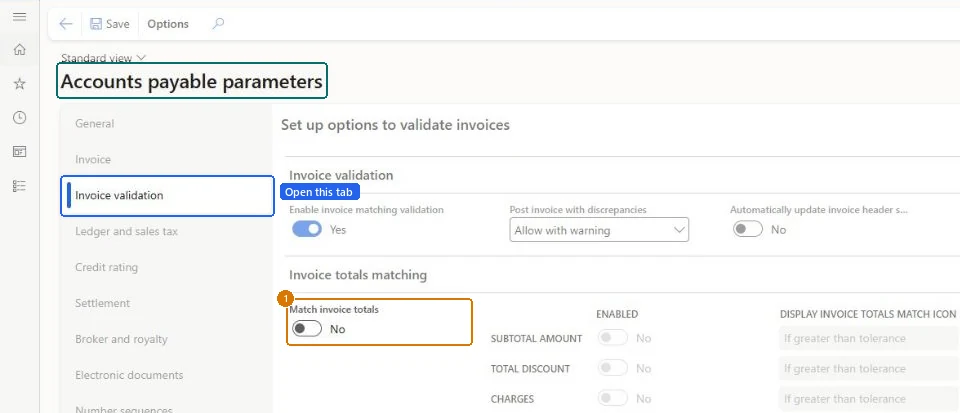Open Electronic documents tab
The height and width of the screenshot is (413, 960).
[x=167, y=375]
